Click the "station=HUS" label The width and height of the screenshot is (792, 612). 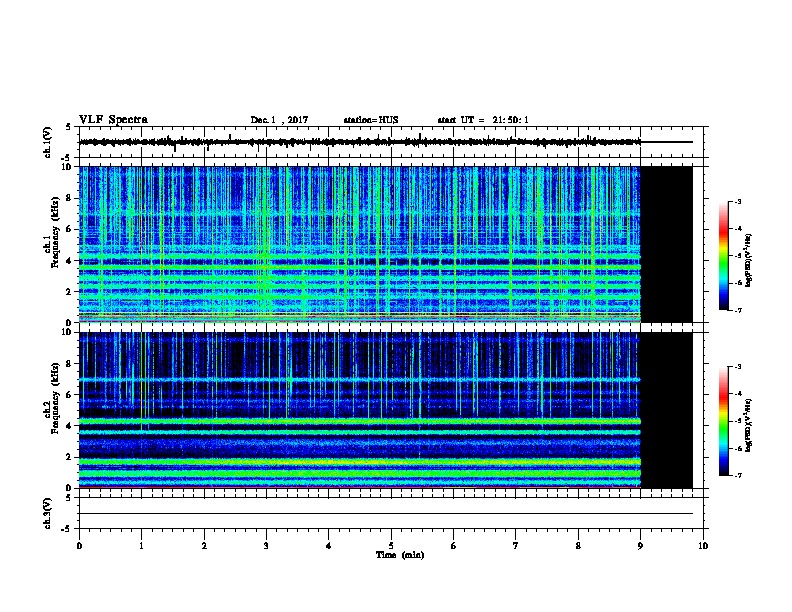click(371, 120)
